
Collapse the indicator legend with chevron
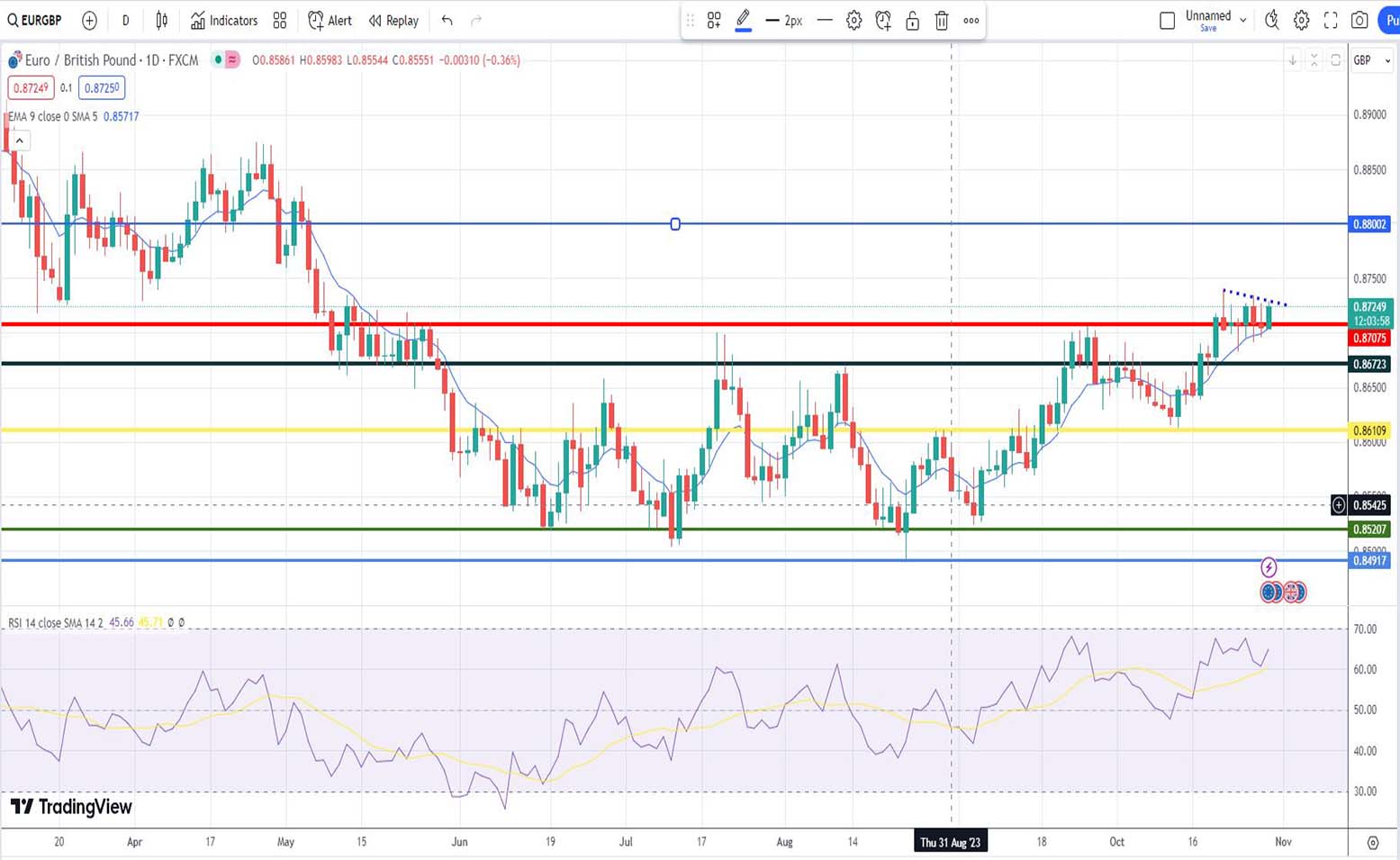point(19,140)
